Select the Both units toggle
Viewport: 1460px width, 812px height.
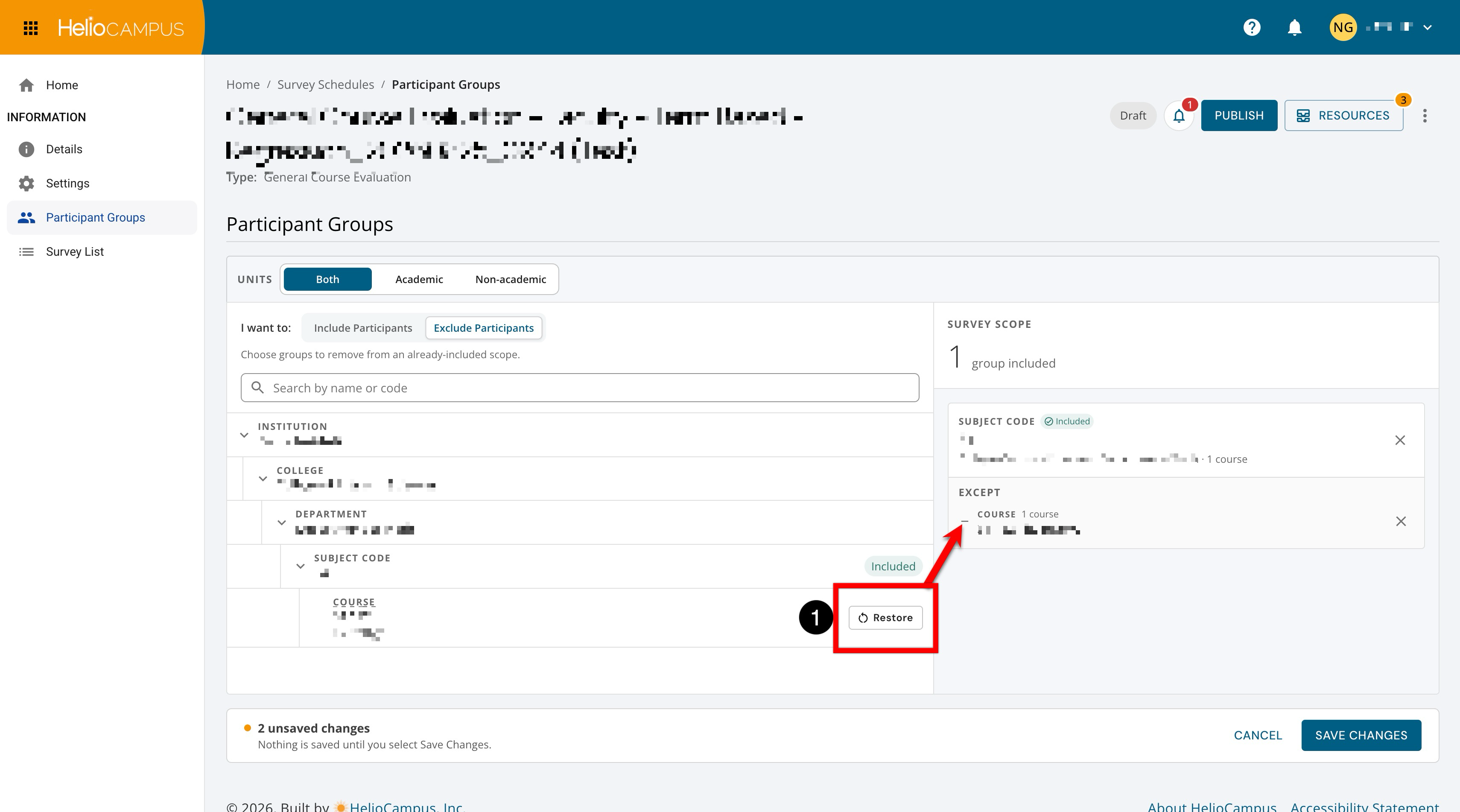(x=327, y=279)
